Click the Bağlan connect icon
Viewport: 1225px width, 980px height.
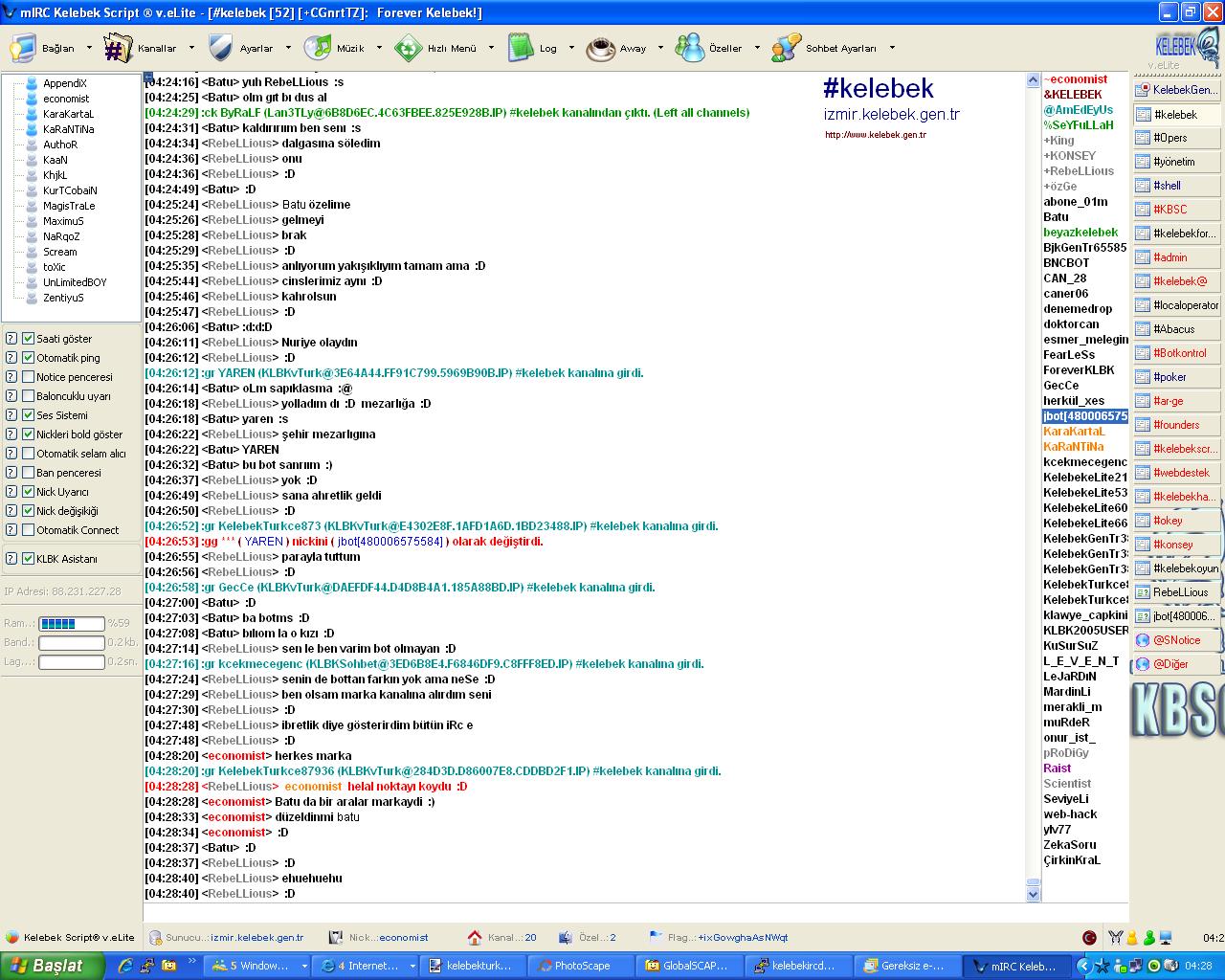tap(23, 48)
